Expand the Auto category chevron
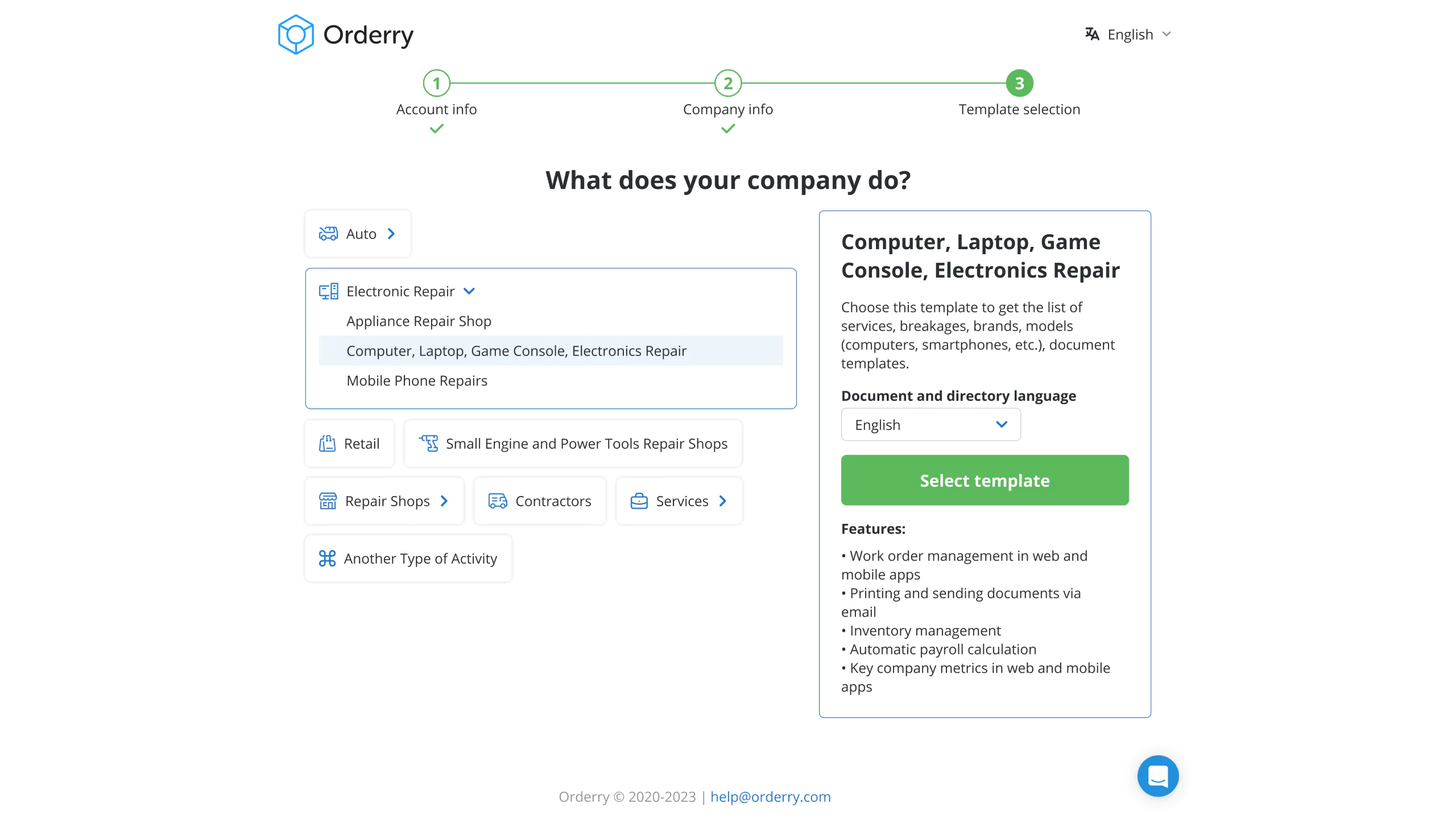The height and width of the screenshot is (819, 1456). tap(392, 234)
